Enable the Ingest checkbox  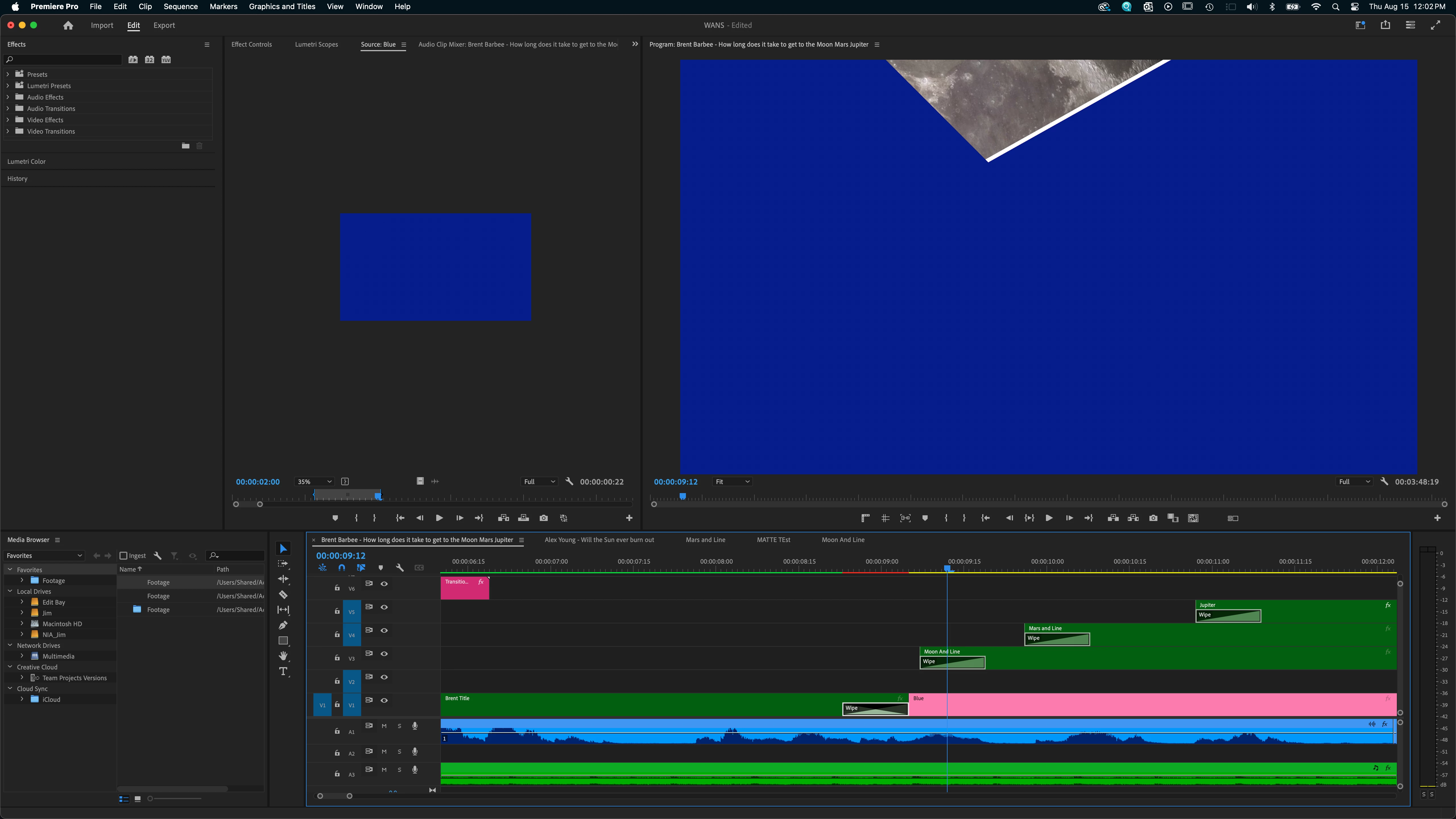(x=123, y=556)
